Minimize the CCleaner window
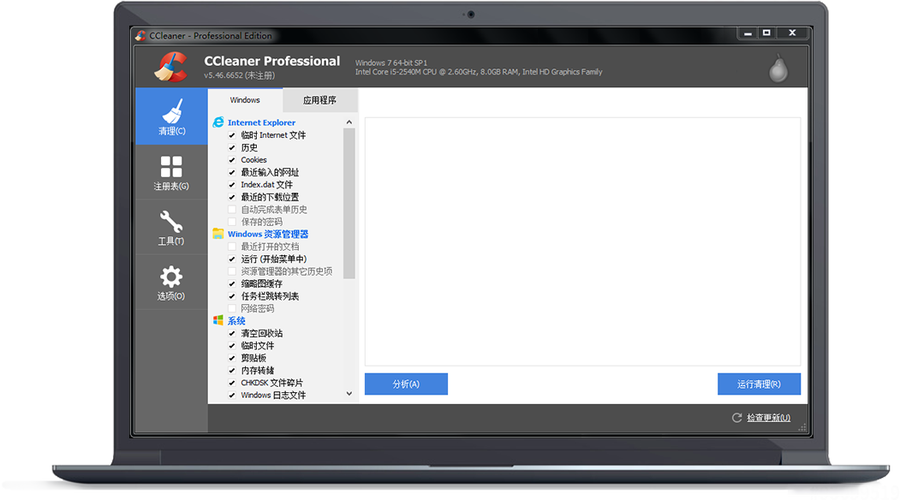The image size is (900, 500). pos(747,33)
